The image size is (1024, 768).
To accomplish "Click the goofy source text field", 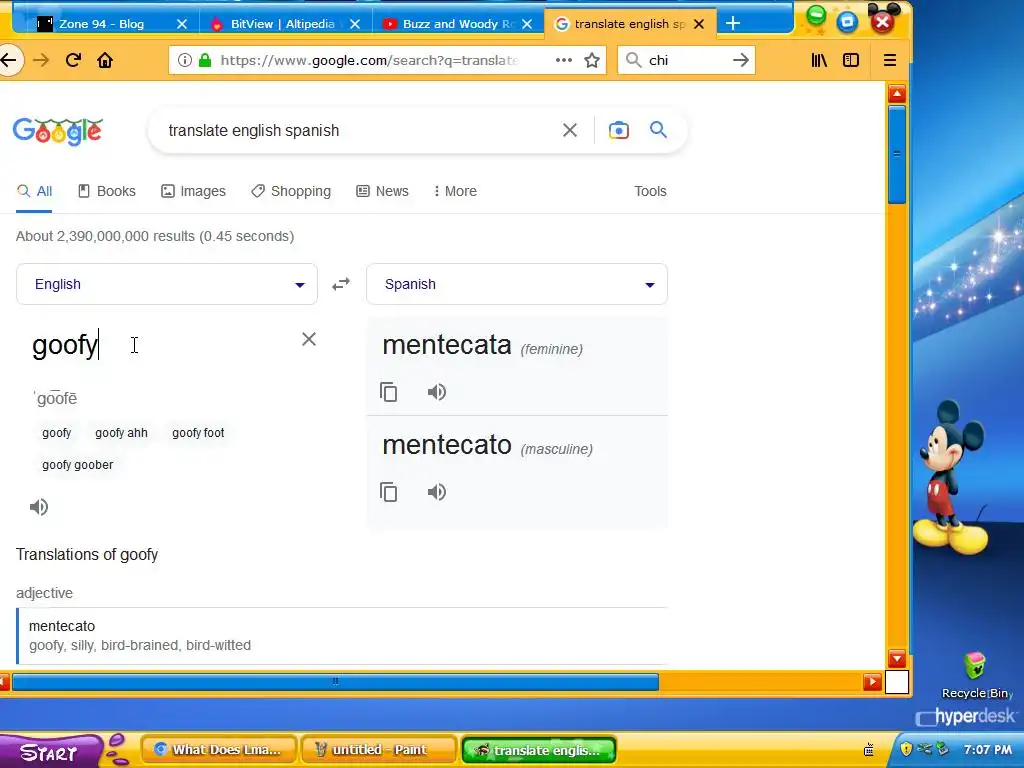I will 160,345.
